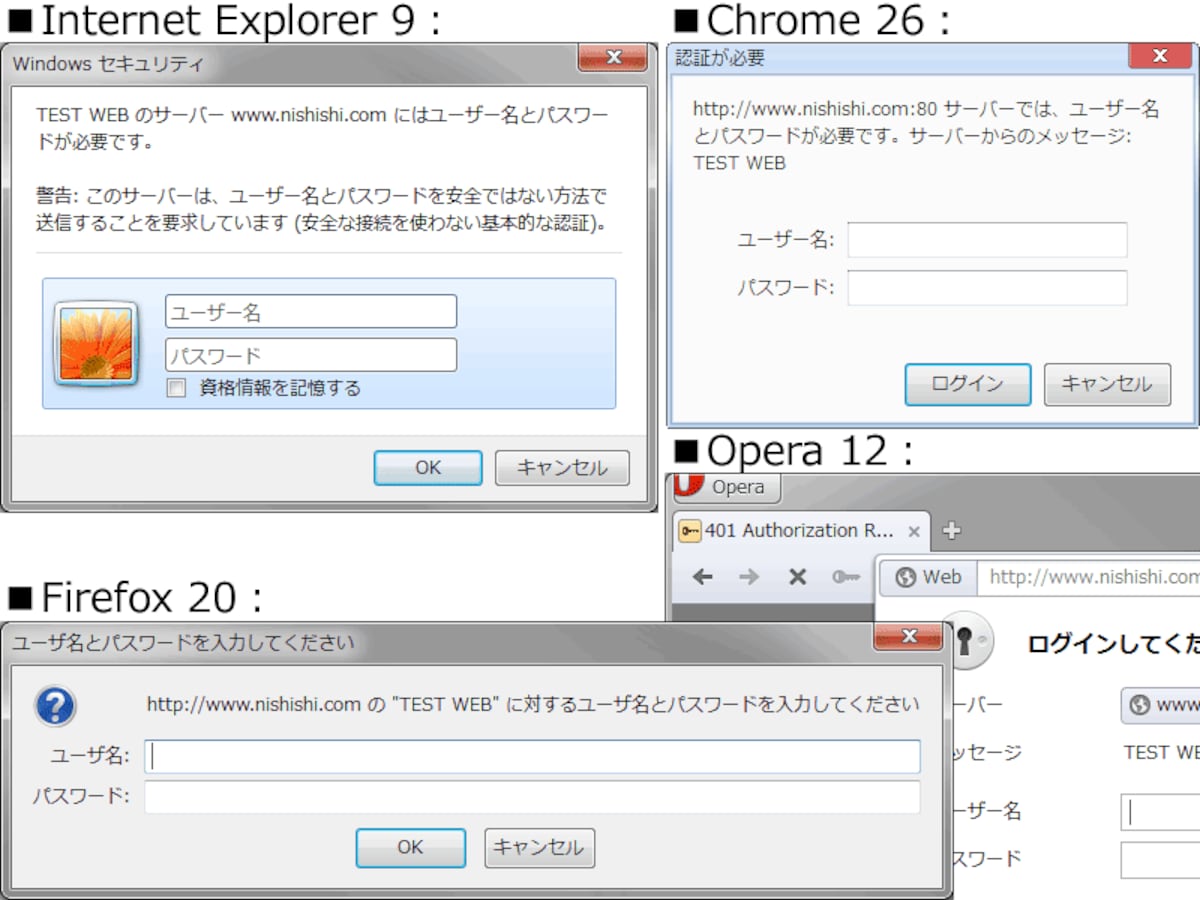Click the ログイン button in Chrome dialog
Viewport: 1200px width, 900px height.
click(967, 384)
